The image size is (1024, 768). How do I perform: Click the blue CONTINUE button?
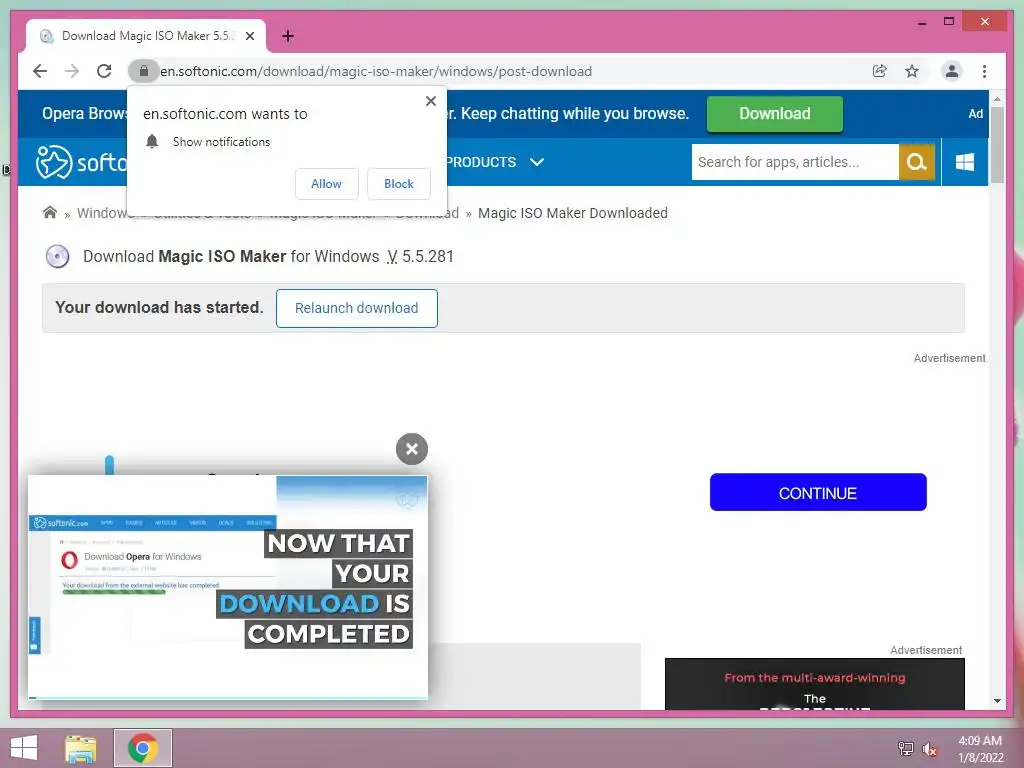pos(818,492)
